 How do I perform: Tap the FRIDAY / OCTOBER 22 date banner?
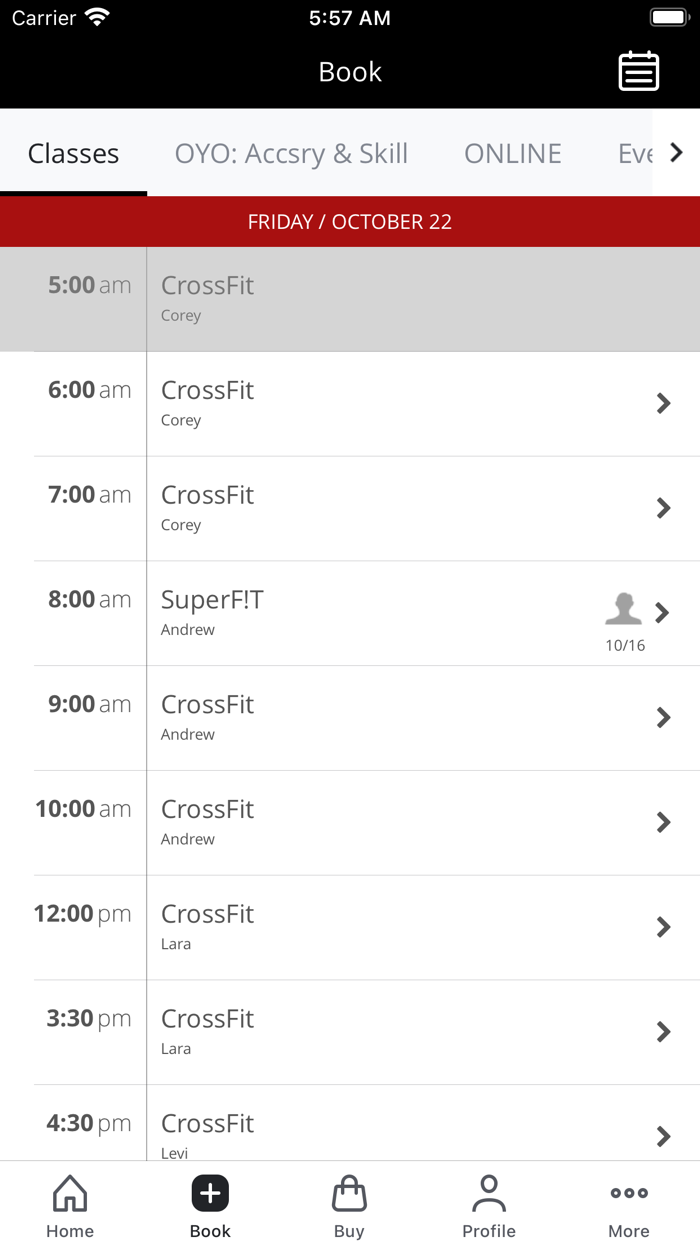click(x=350, y=221)
